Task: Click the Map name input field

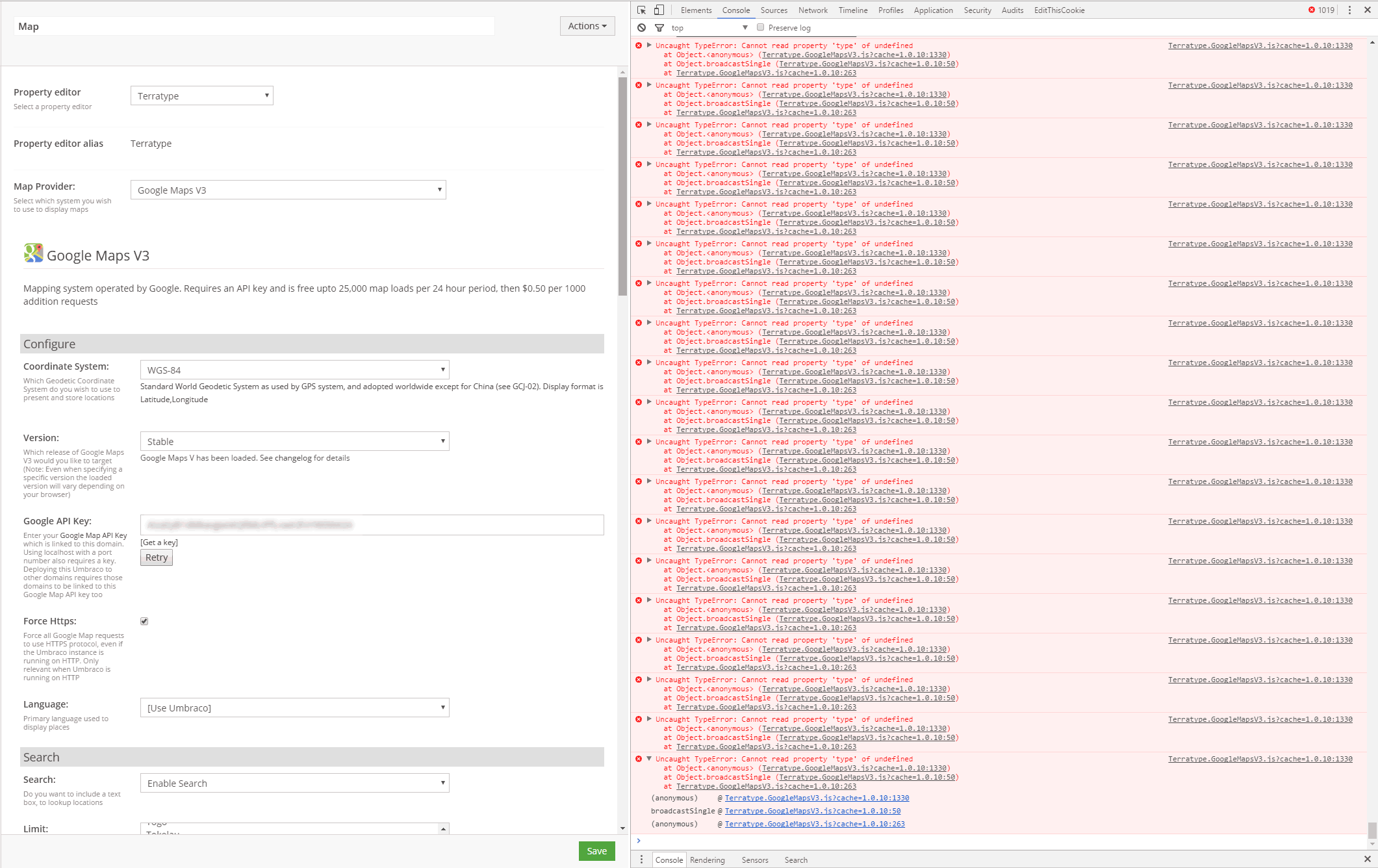Action: 254,26
